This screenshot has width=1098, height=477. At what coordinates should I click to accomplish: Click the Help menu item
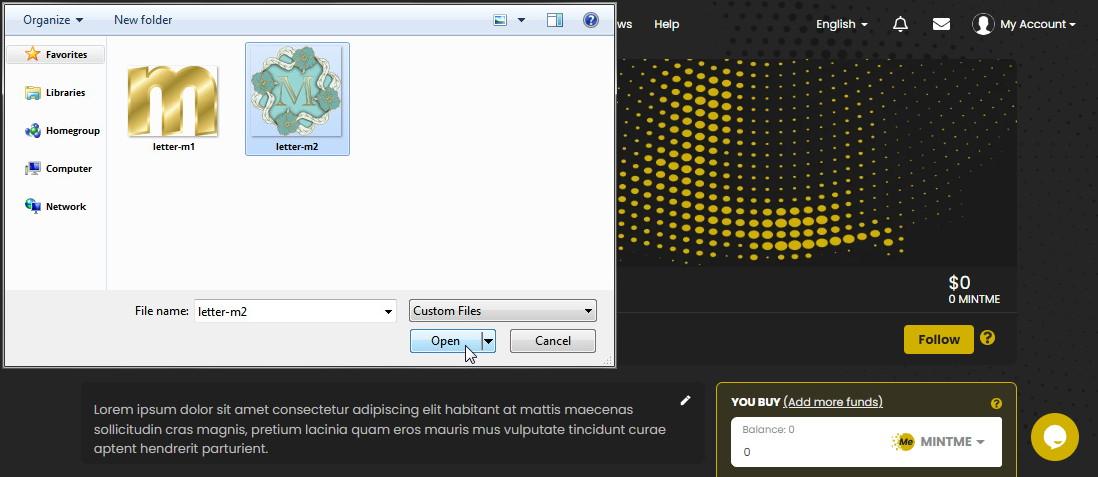[666, 24]
